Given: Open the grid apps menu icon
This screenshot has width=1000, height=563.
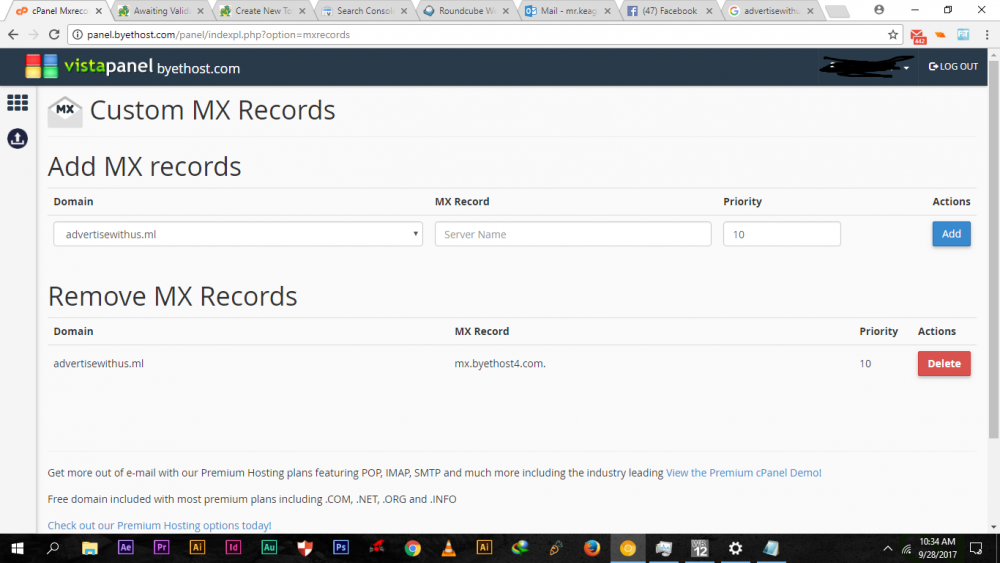Looking at the screenshot, I should (x=17, y=103).
